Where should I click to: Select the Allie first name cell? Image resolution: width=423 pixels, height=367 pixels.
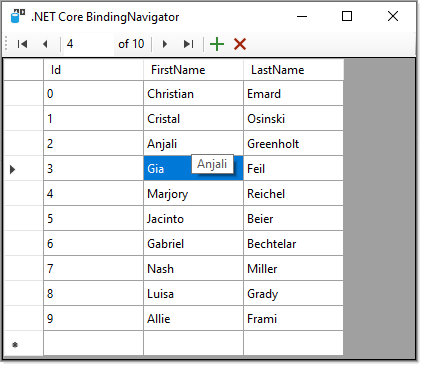193,319
